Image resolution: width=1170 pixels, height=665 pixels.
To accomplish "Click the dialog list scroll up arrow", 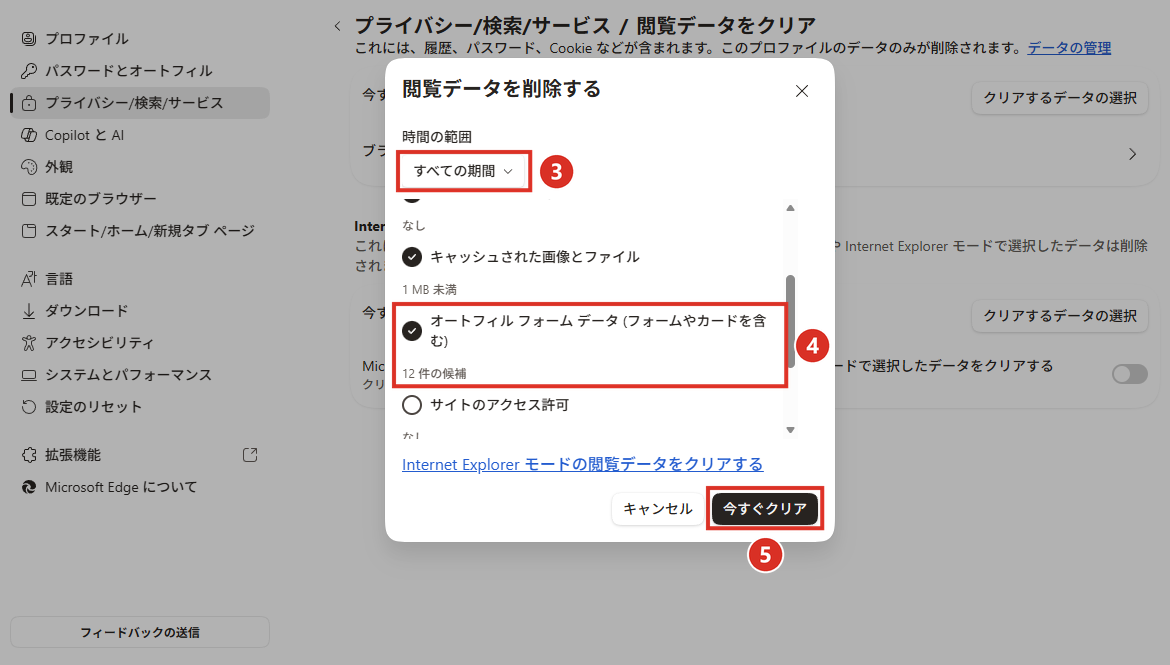I will [790, 207].
